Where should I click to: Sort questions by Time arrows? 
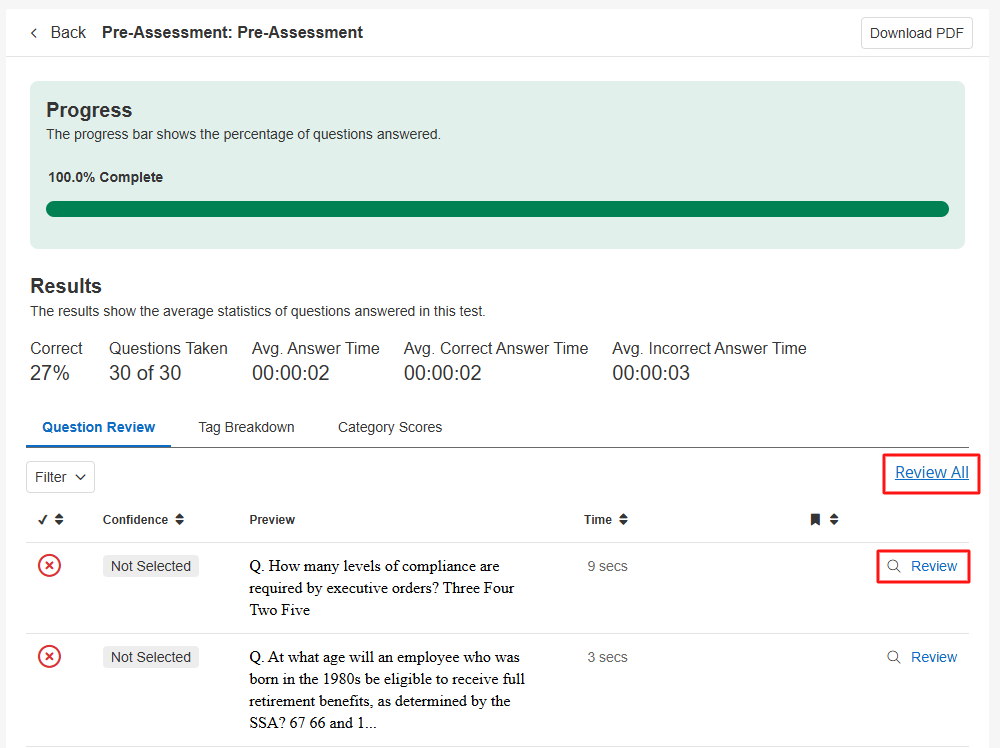(623, 520)
